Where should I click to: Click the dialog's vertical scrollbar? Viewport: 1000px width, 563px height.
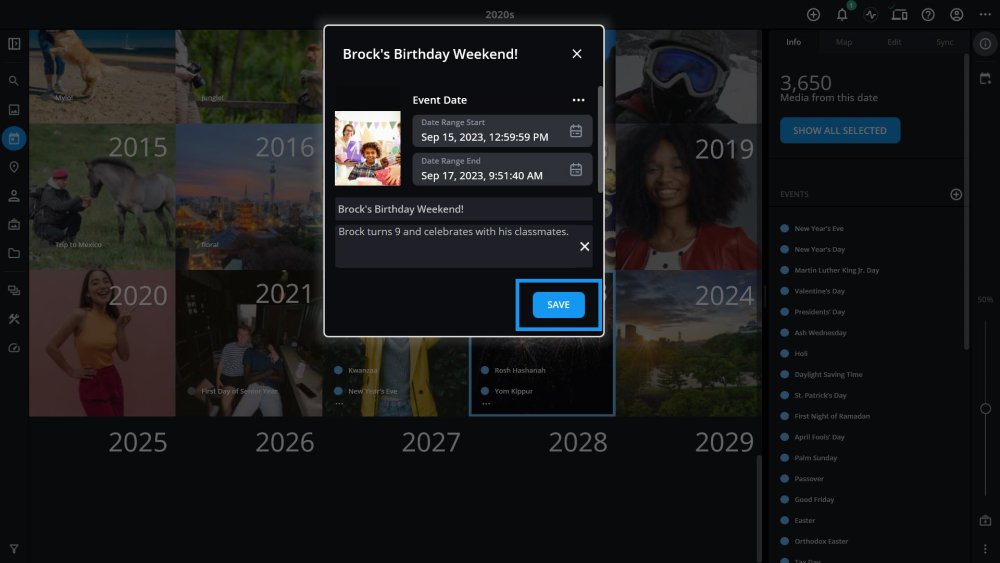600,139
